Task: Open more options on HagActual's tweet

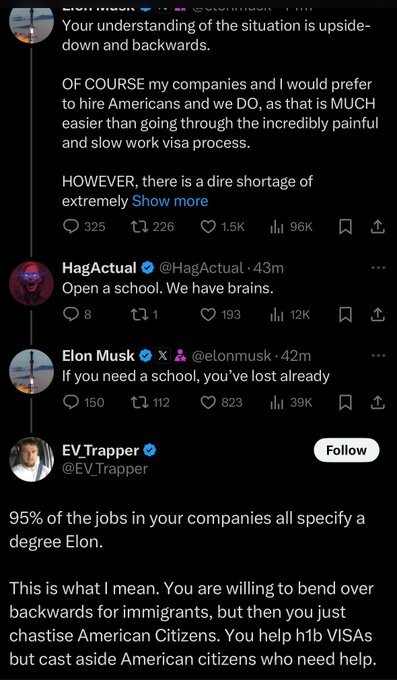Action: (x=378, y=268)
